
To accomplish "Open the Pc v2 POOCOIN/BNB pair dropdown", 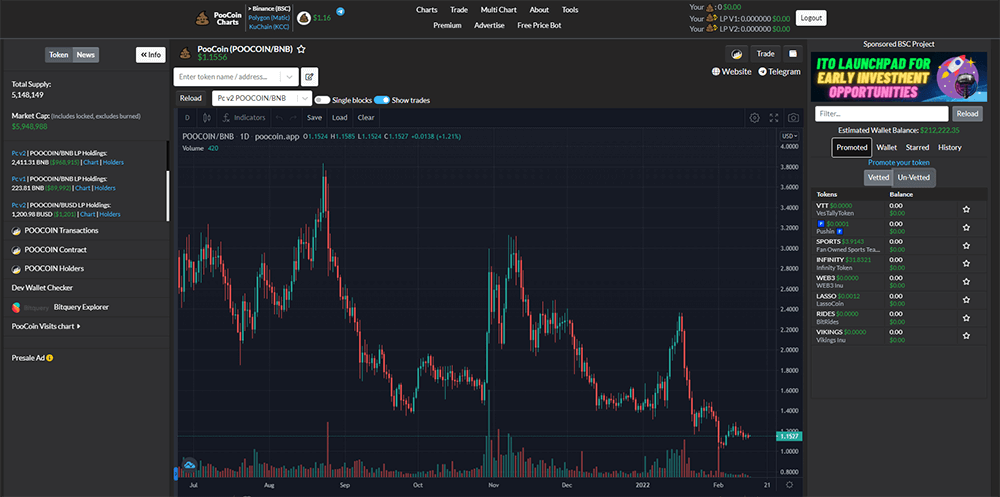I will [261, 98].
